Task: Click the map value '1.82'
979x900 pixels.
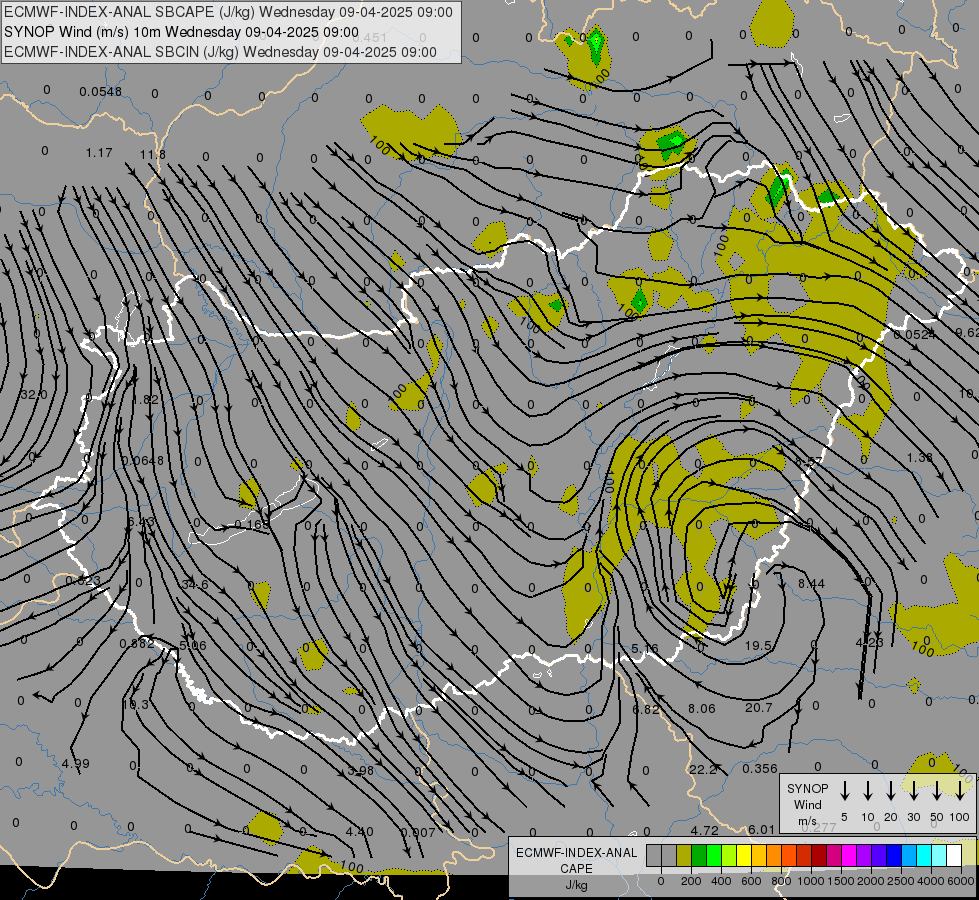Action: click(145, 399)
